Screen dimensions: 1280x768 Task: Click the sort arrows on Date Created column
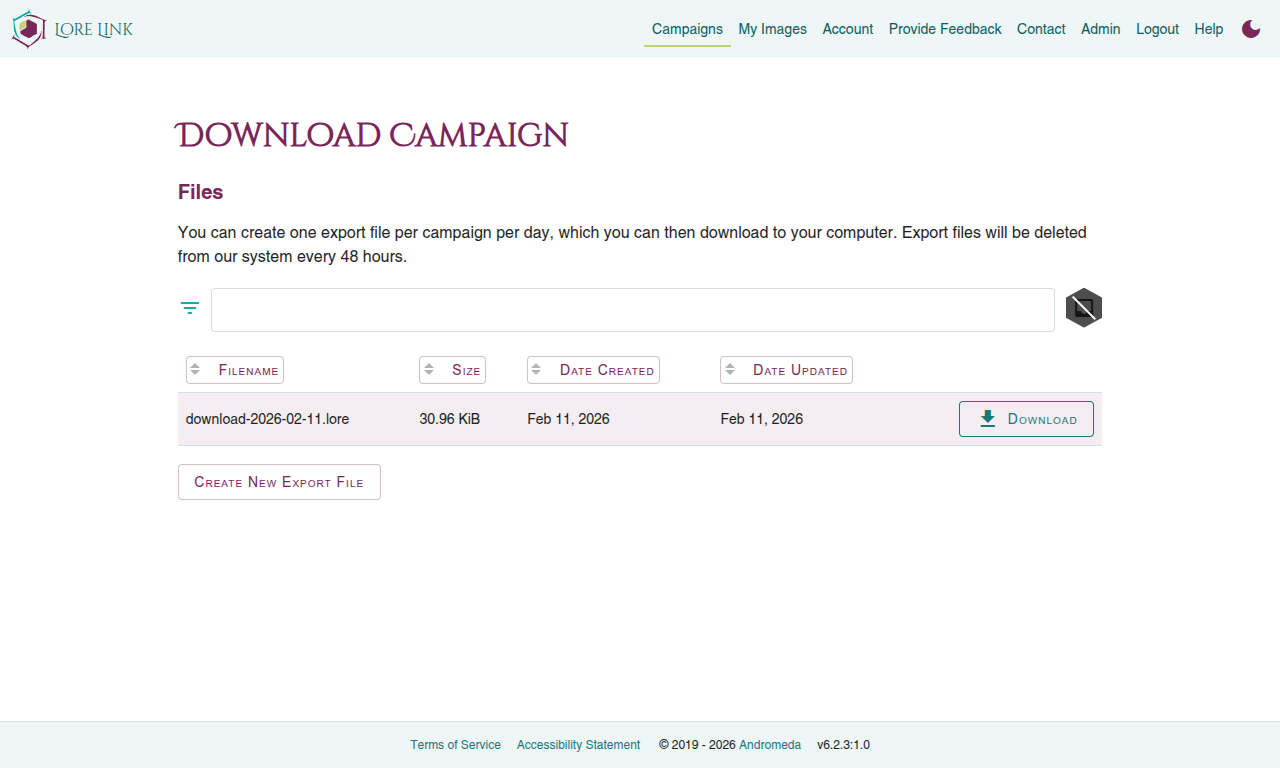537,369
